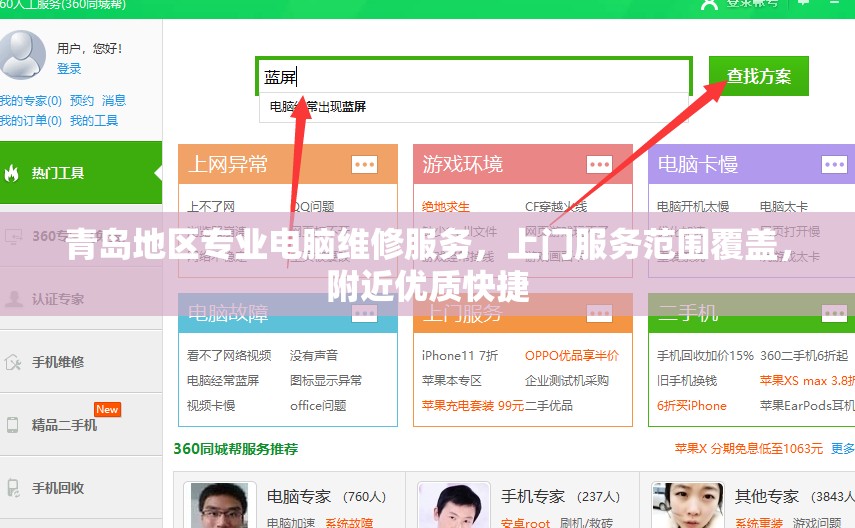The width and height of the screenshot is (855, 528).
Task: Open QQ问题 item
Action: (312, 207)
